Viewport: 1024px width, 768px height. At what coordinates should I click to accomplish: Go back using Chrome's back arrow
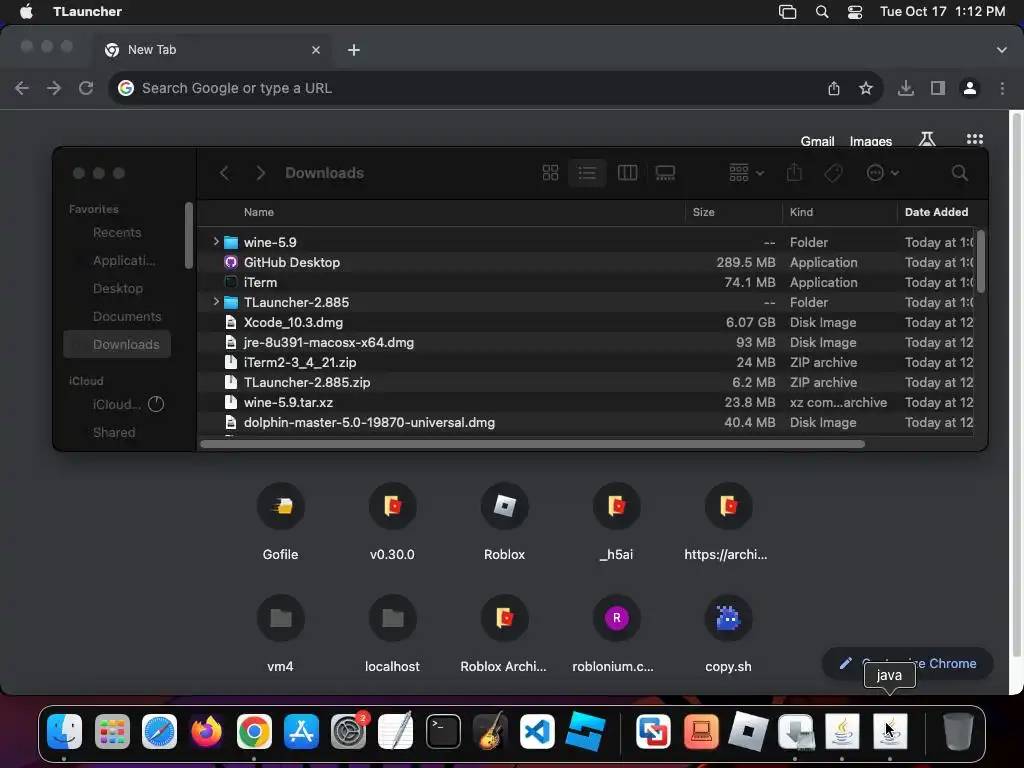22,88
